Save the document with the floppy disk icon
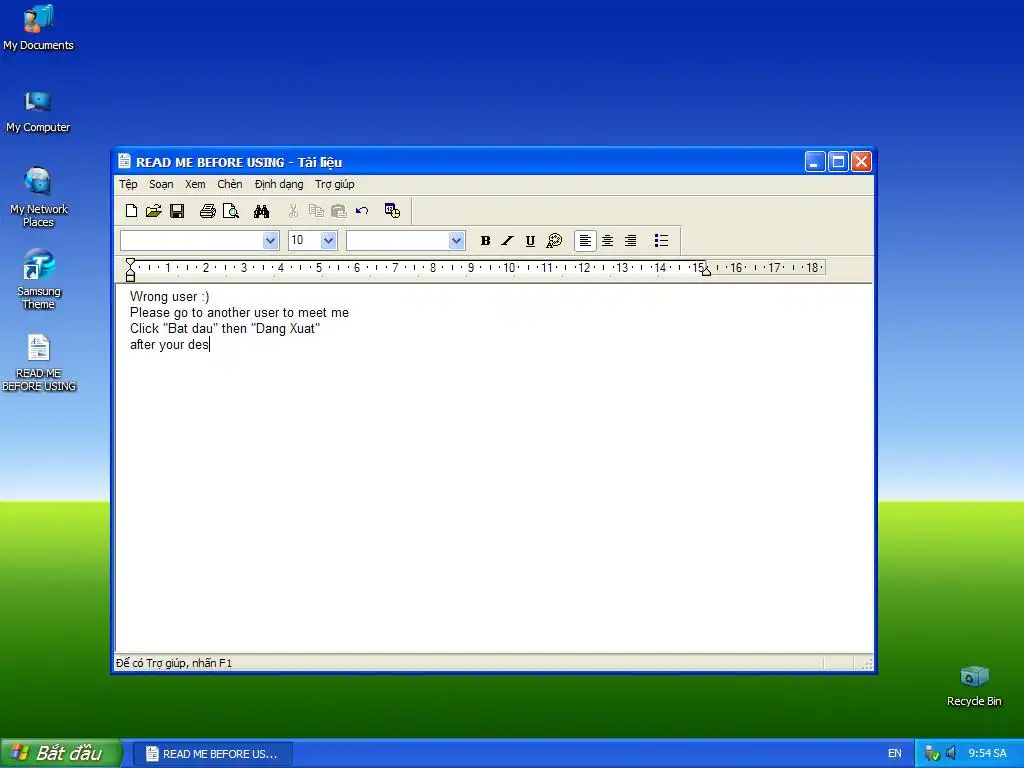1024x768 pixels. 177,211
